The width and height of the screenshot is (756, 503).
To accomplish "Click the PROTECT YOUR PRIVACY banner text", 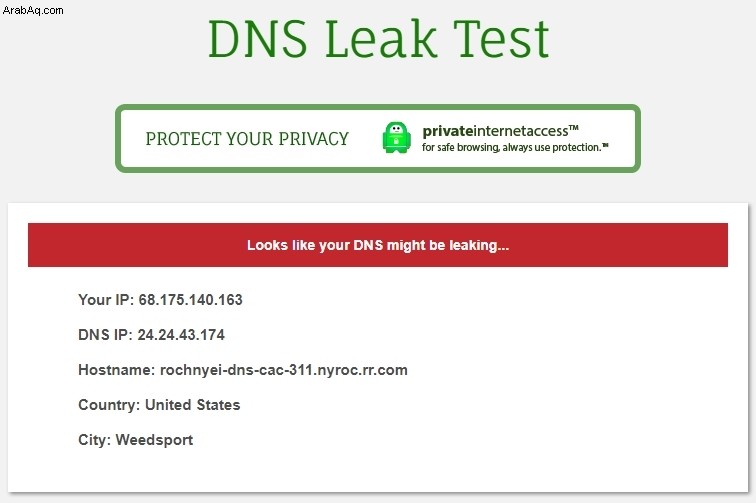I will click(247, 138).
